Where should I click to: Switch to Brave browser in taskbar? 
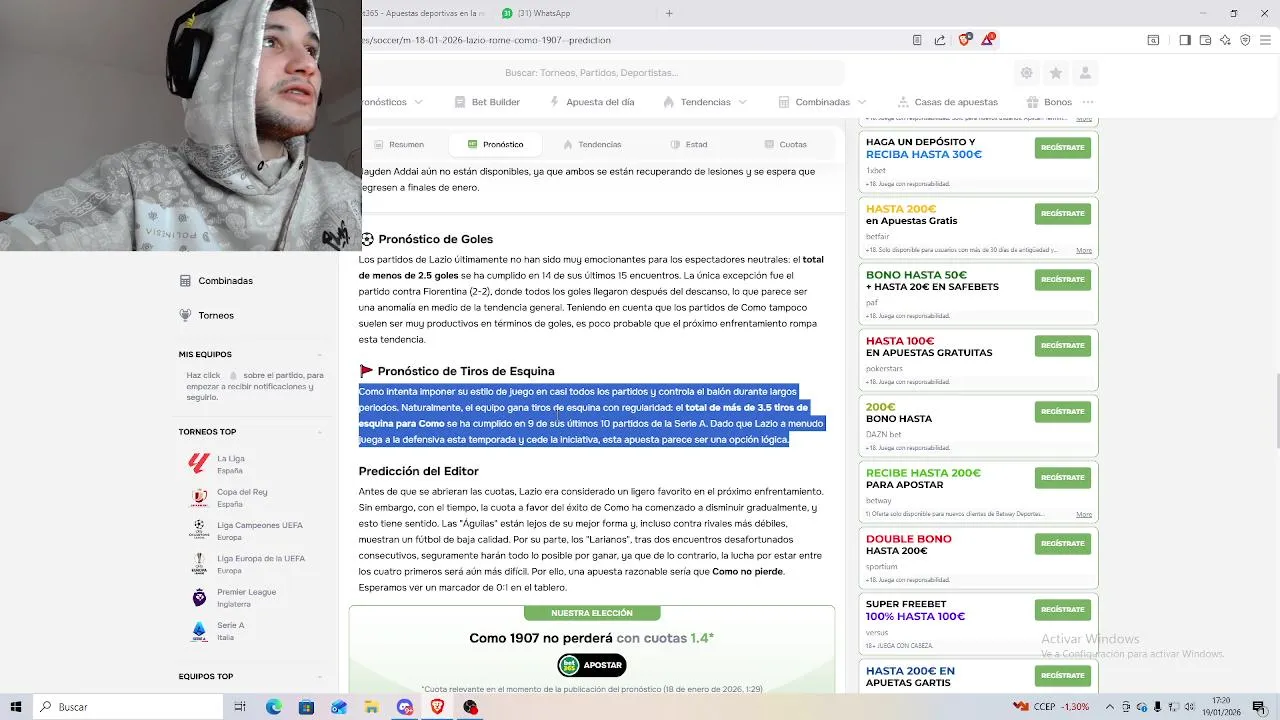tap(437, 707)
